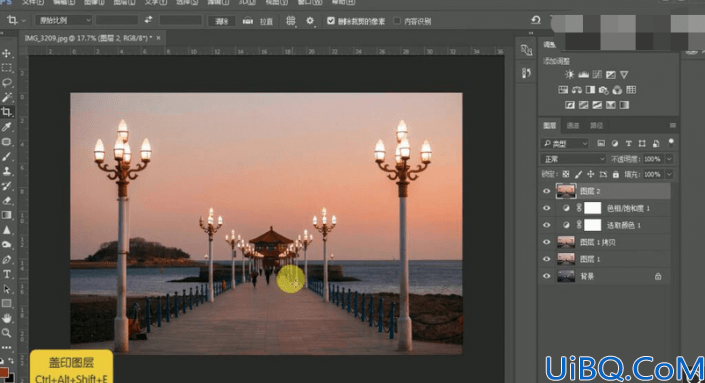
Task: Lock all with the padlock icon
Action: [616, 174]
